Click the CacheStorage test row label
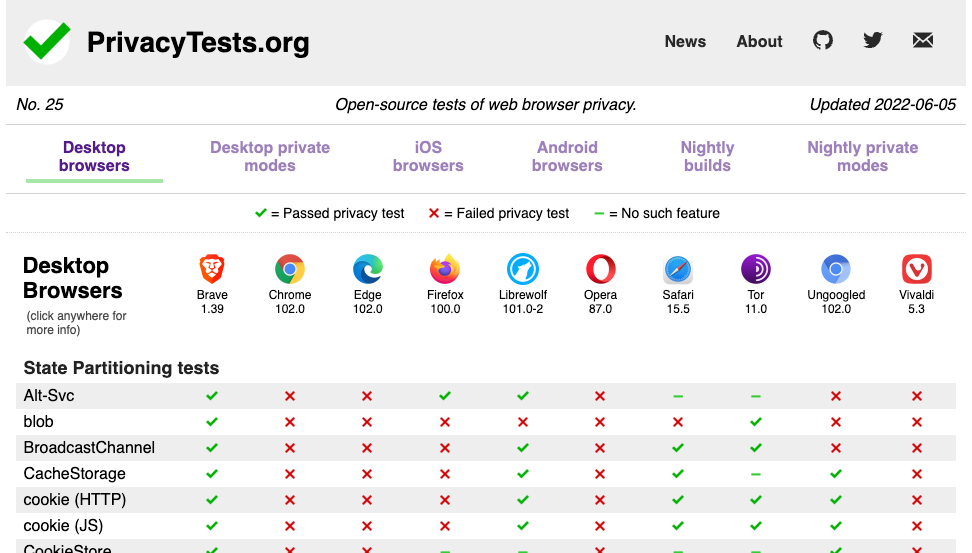 [x=74, y=474]
